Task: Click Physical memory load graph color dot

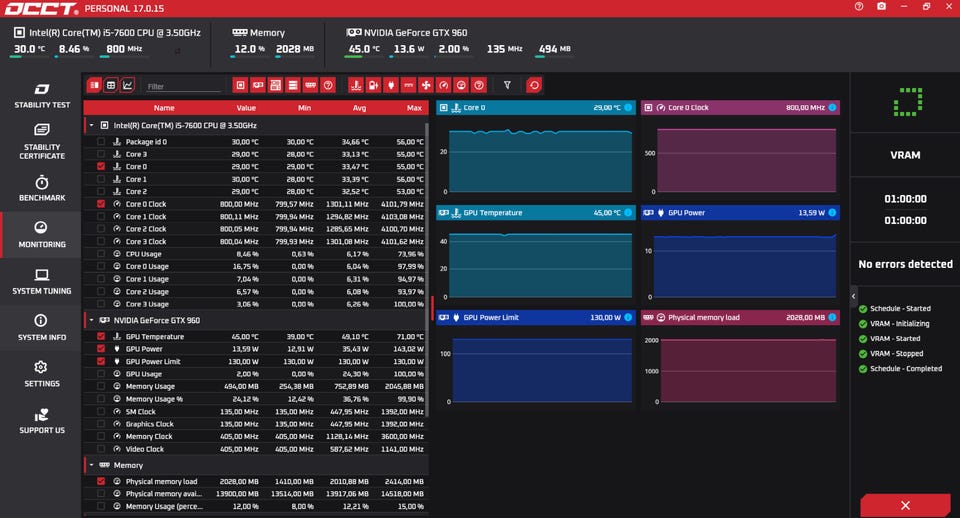Action: [x=832, y=318]
